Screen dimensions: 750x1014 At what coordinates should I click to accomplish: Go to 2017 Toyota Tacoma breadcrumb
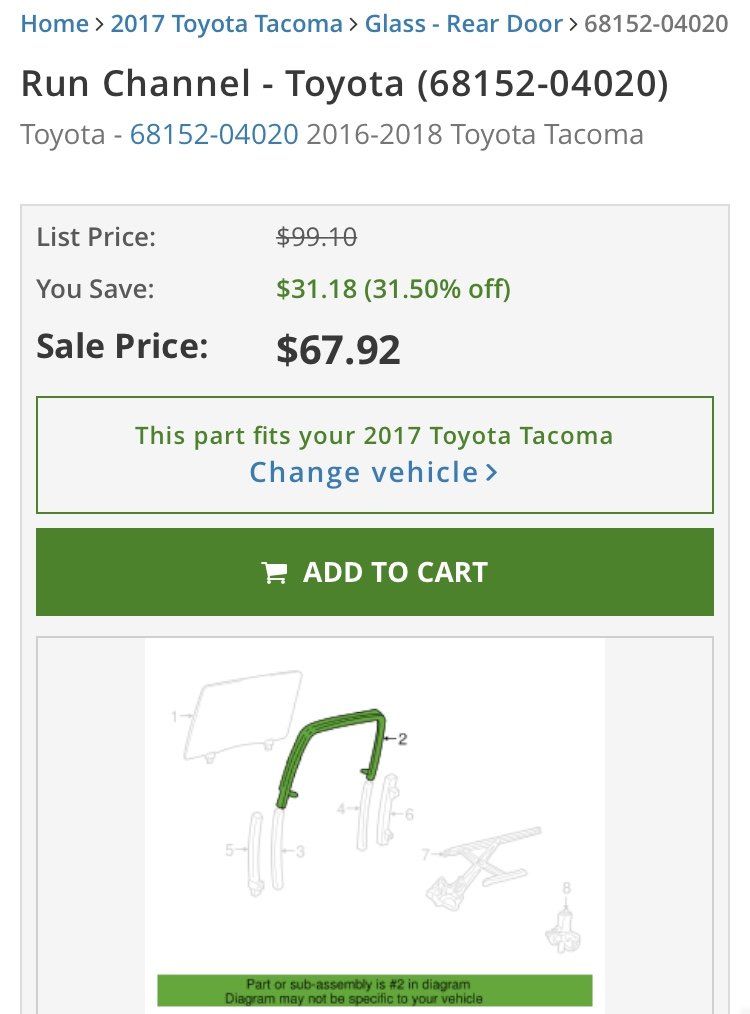coord(226,24)
